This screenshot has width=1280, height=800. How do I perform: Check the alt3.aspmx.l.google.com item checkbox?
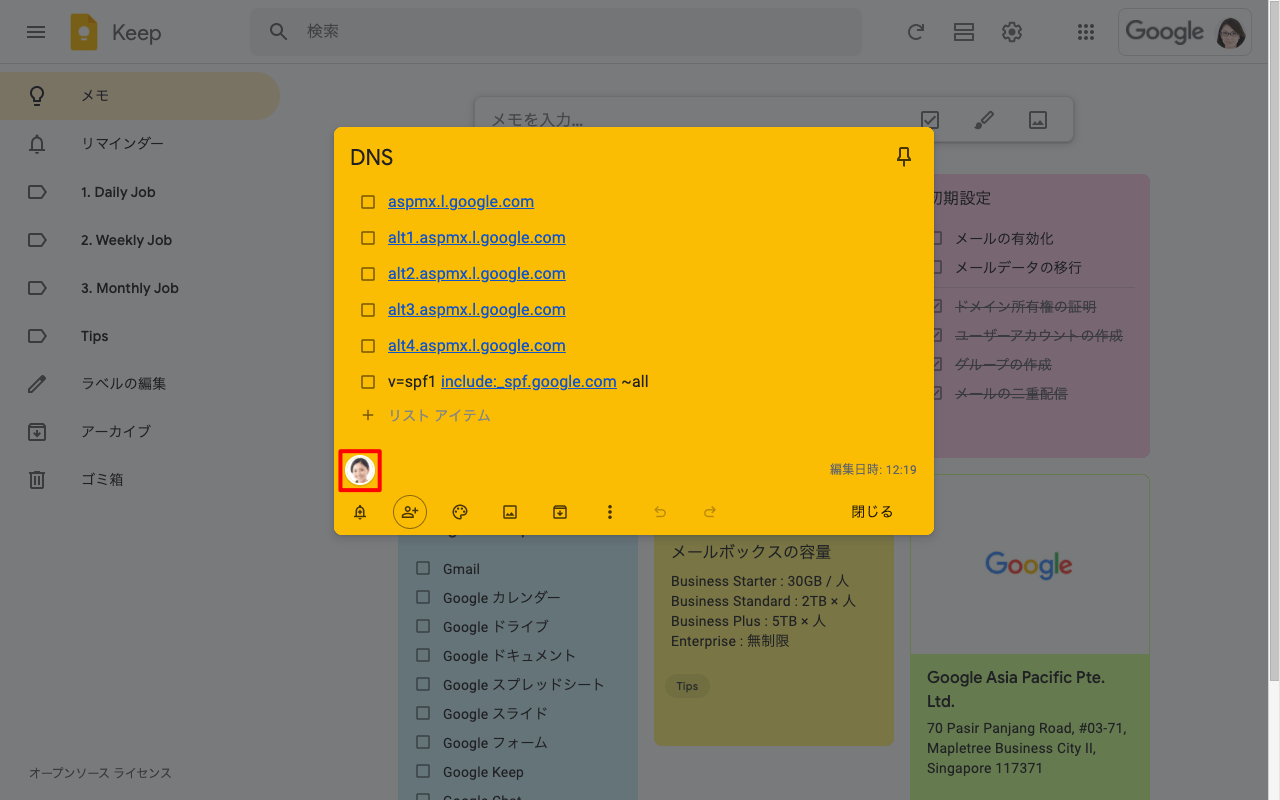368,310
